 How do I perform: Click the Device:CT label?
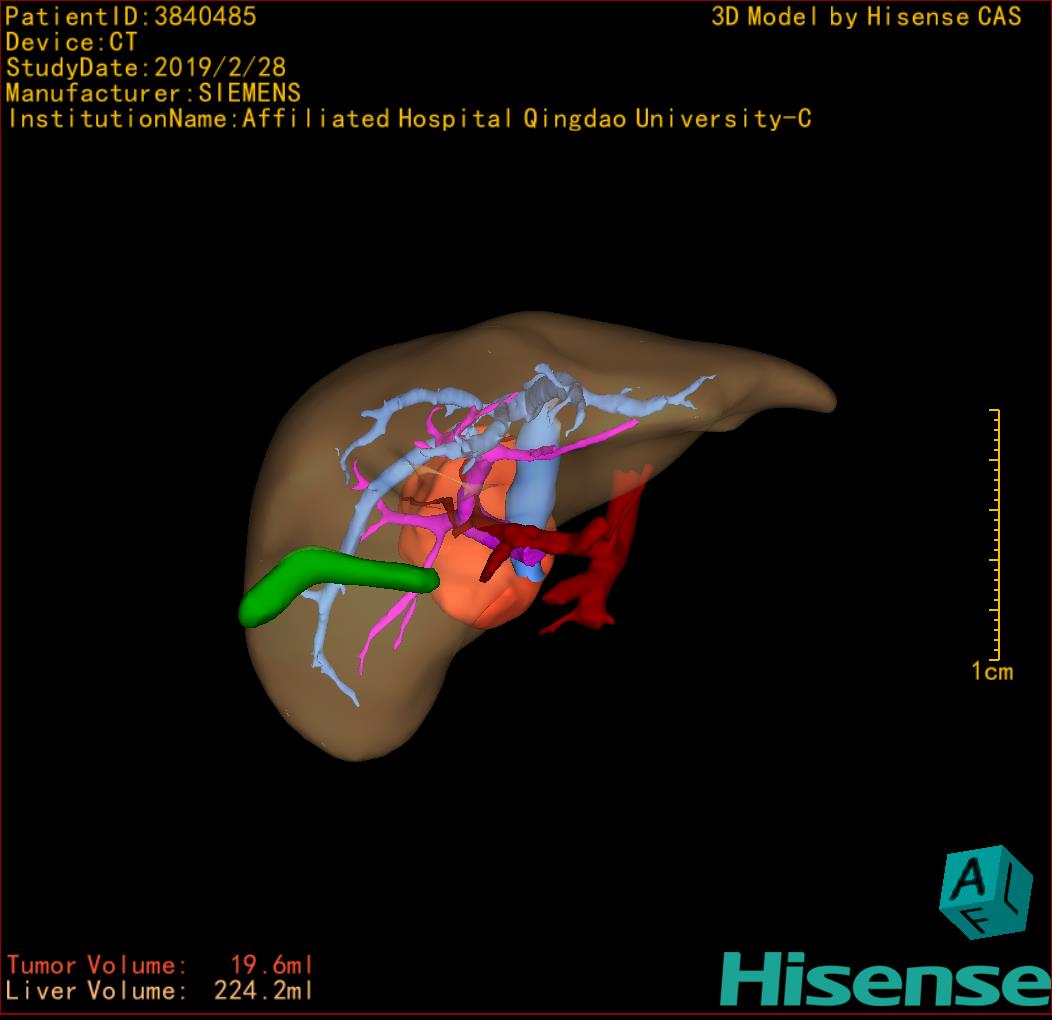(x=71, y=42)
